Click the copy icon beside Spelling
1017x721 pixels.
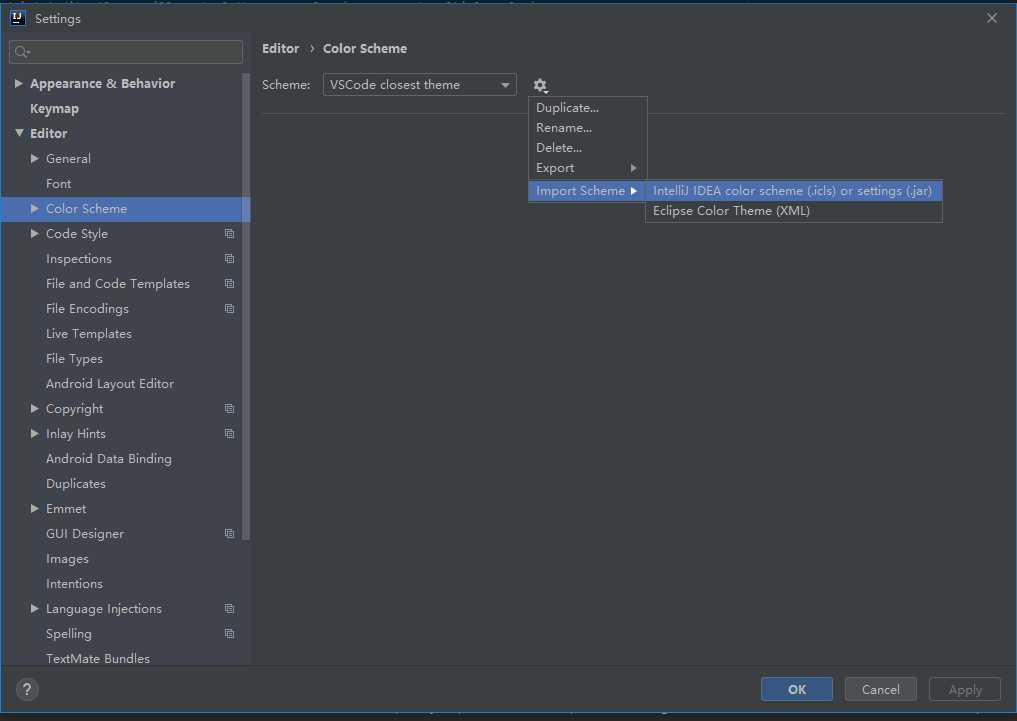(229, 634)
